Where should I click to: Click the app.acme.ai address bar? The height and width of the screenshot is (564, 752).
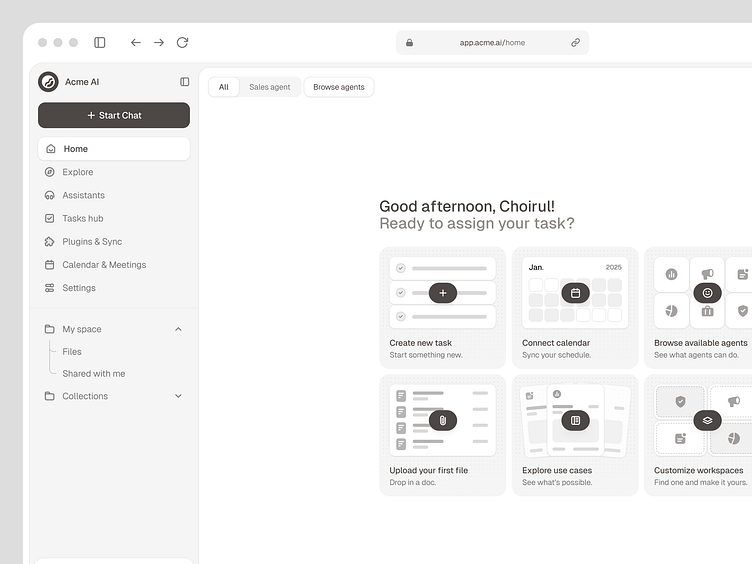[x=491, y=43]
